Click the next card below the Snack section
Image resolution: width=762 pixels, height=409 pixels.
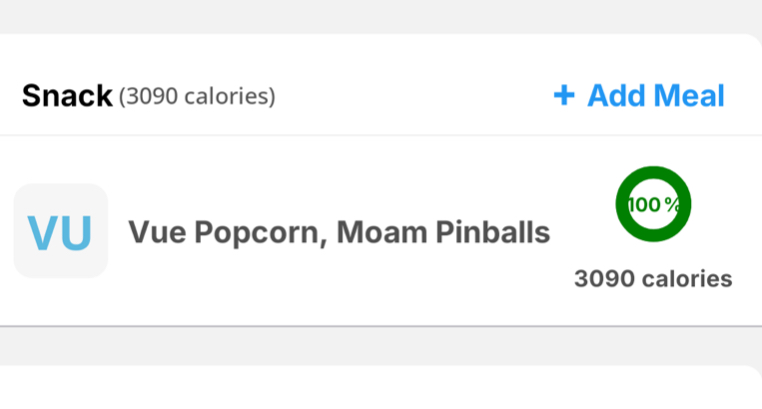click(380, 390)
